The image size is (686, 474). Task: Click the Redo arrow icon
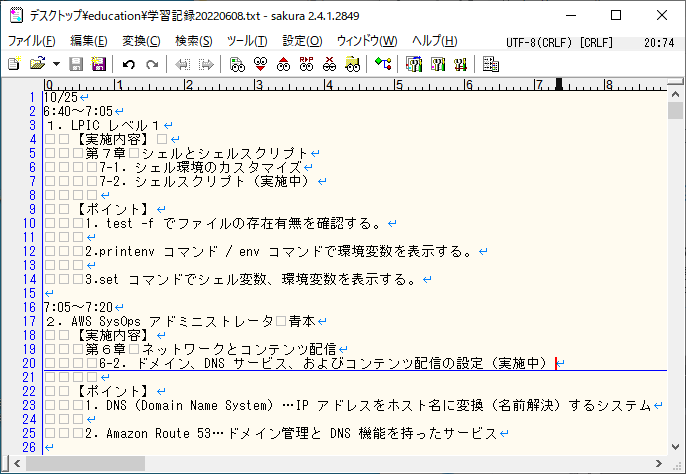152,64
